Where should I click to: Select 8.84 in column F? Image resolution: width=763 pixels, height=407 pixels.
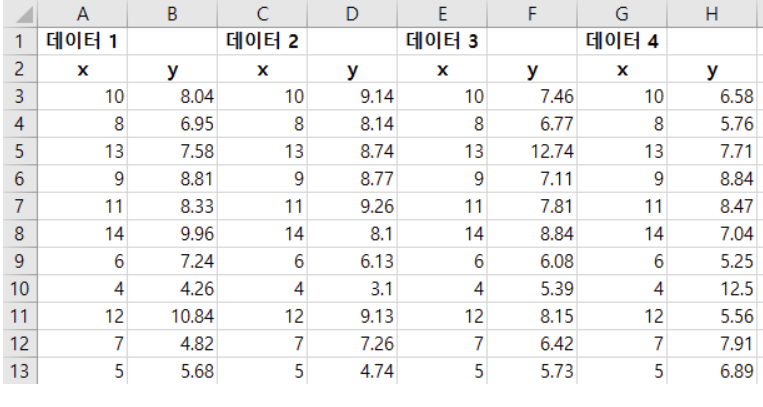[x=532, y=234]
